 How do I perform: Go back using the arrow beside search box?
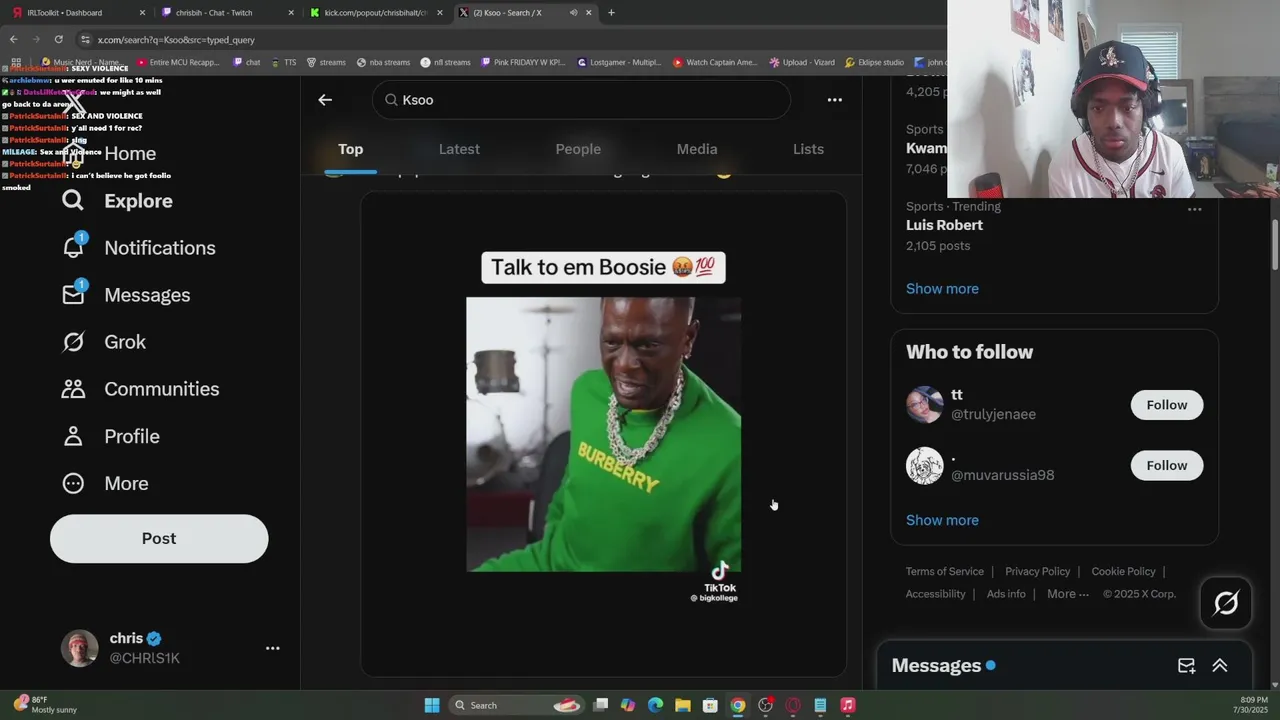click(325, 100)
